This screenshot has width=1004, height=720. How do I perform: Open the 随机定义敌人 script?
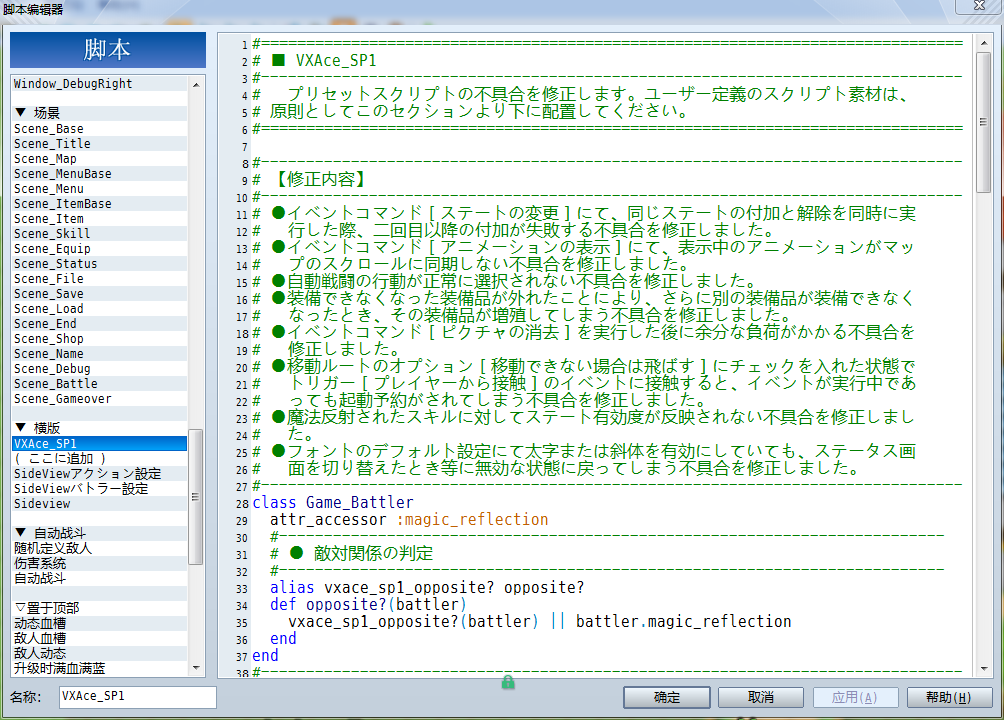coord(99,549)
